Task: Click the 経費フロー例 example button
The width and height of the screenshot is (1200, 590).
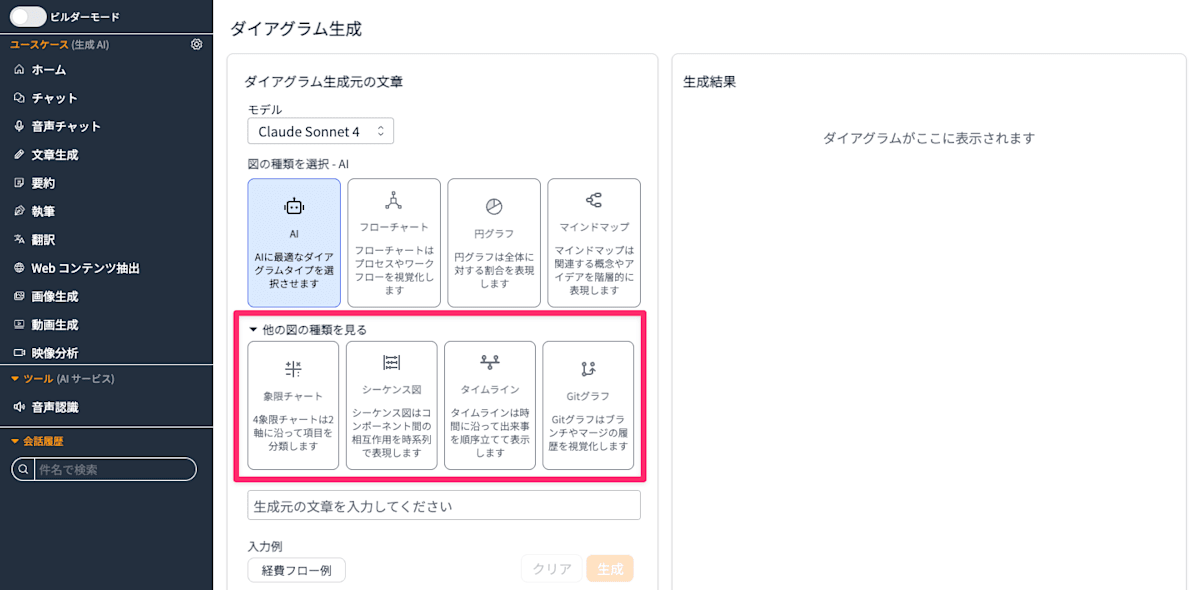Action: click(296, 570)
